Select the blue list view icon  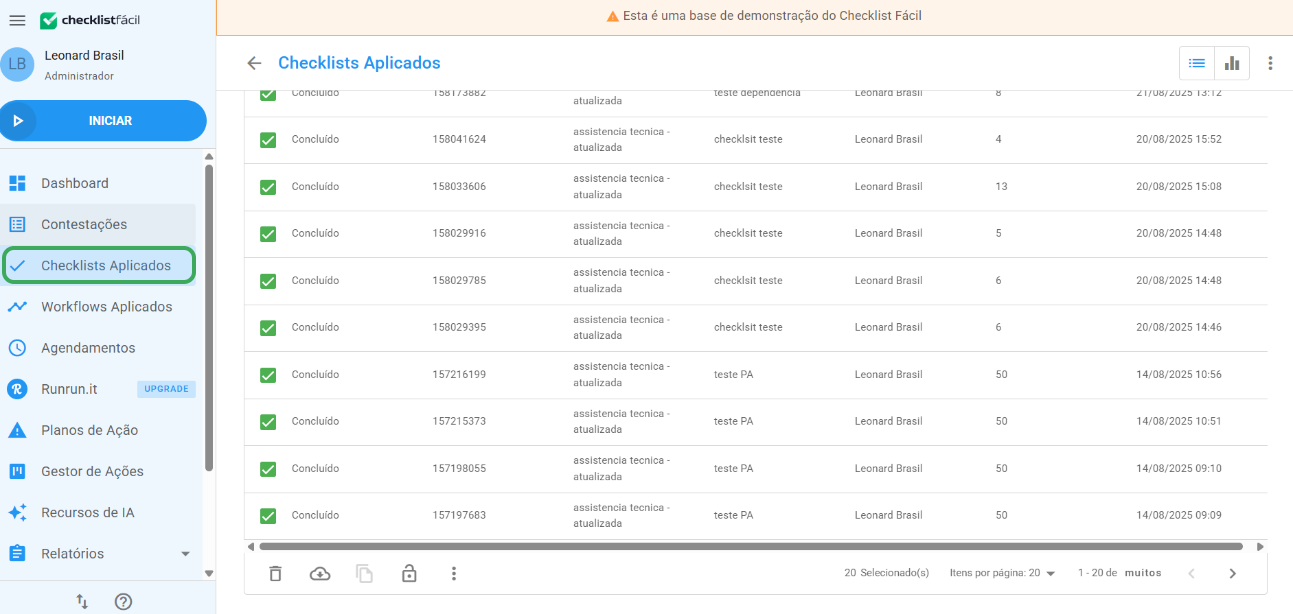click(1196, 62)
